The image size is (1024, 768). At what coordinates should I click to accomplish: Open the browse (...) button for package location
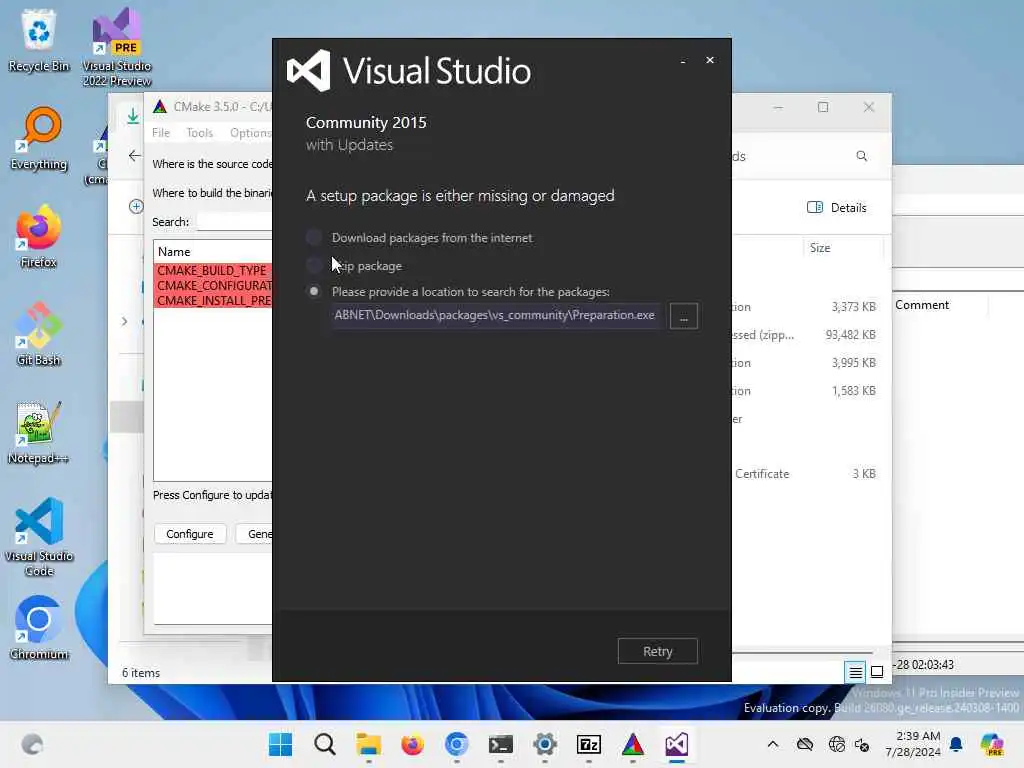[684, 316]
